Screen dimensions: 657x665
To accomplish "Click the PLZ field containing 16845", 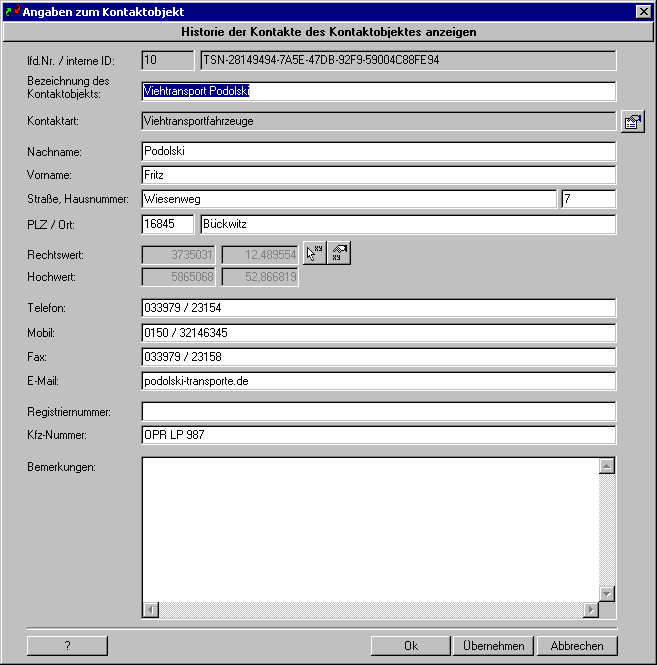I will tap(168, 224).
